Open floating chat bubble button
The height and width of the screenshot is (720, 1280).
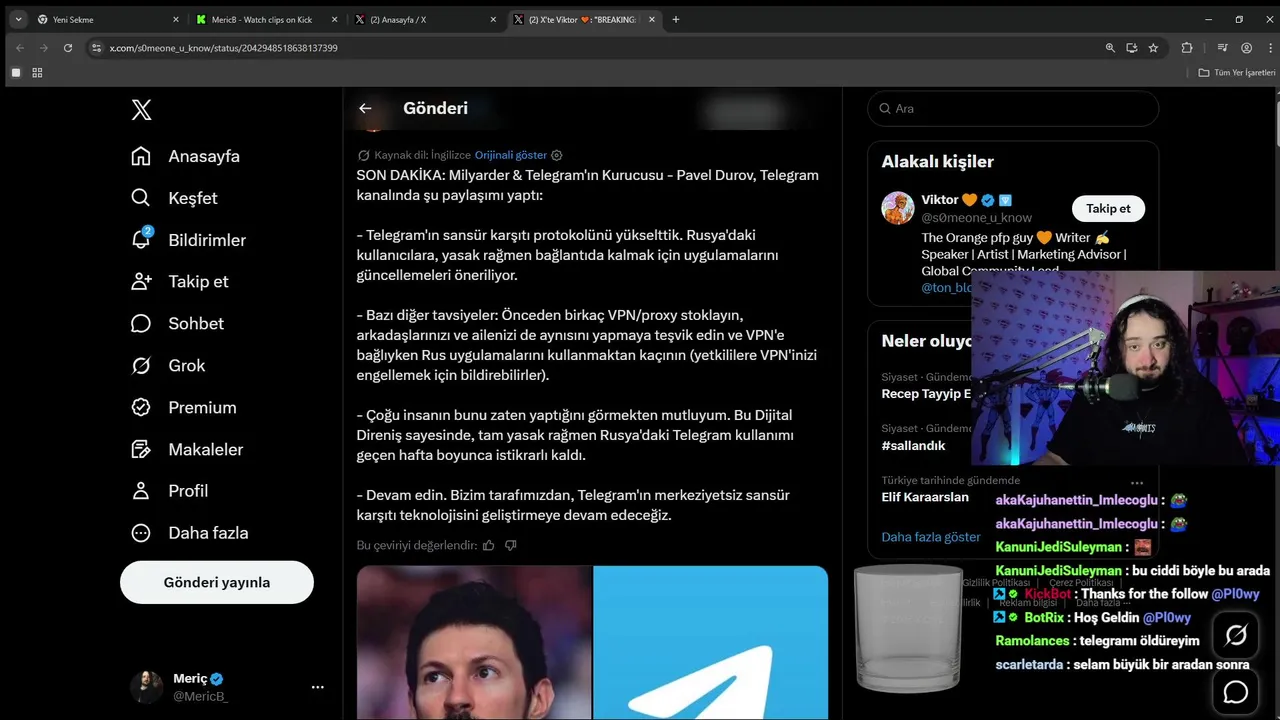pos(1236,691)
